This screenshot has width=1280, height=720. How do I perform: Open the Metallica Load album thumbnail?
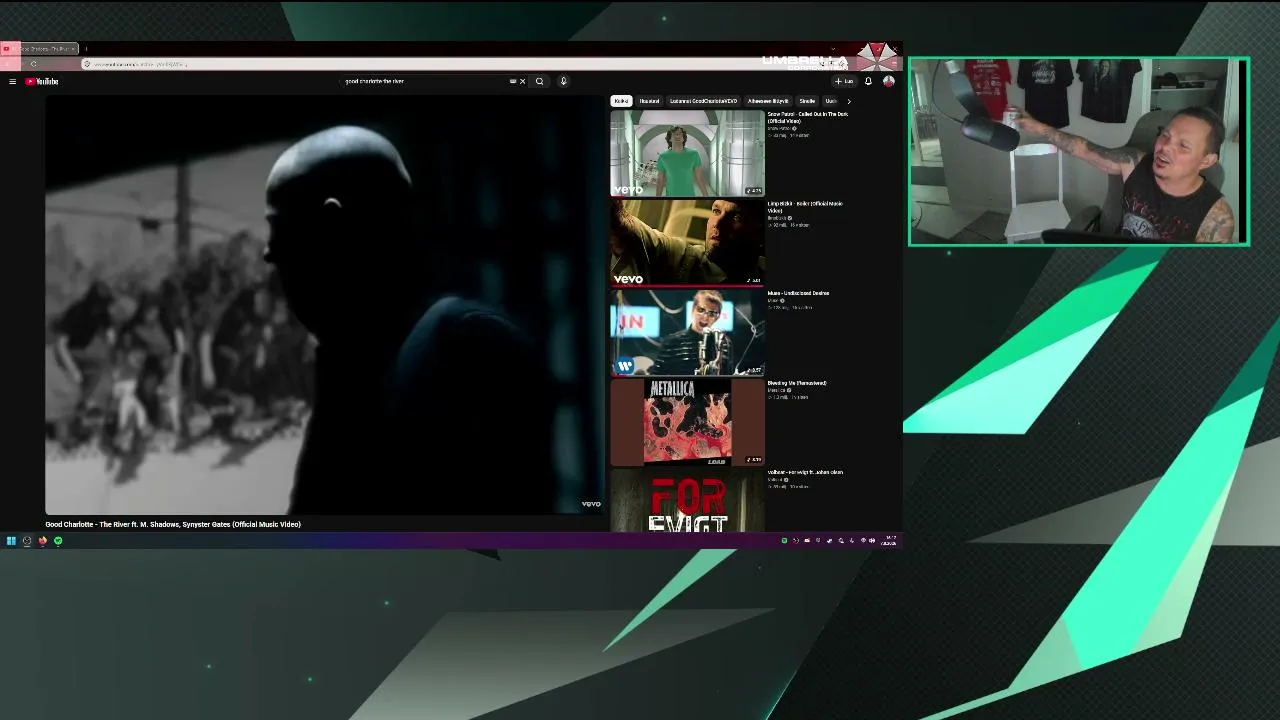[x=687, y=422]
